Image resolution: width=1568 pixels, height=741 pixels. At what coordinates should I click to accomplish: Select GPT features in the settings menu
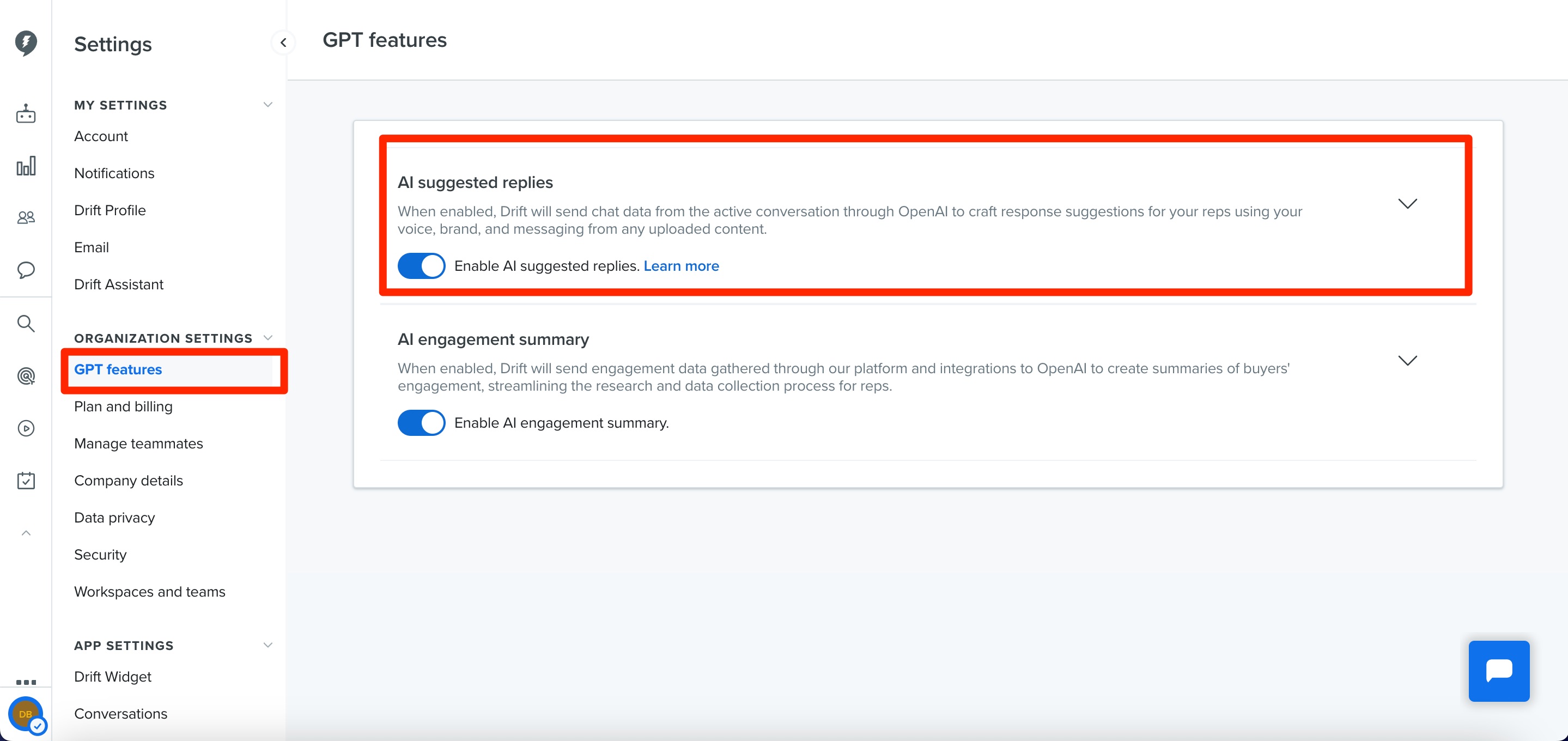pos(118,369)
